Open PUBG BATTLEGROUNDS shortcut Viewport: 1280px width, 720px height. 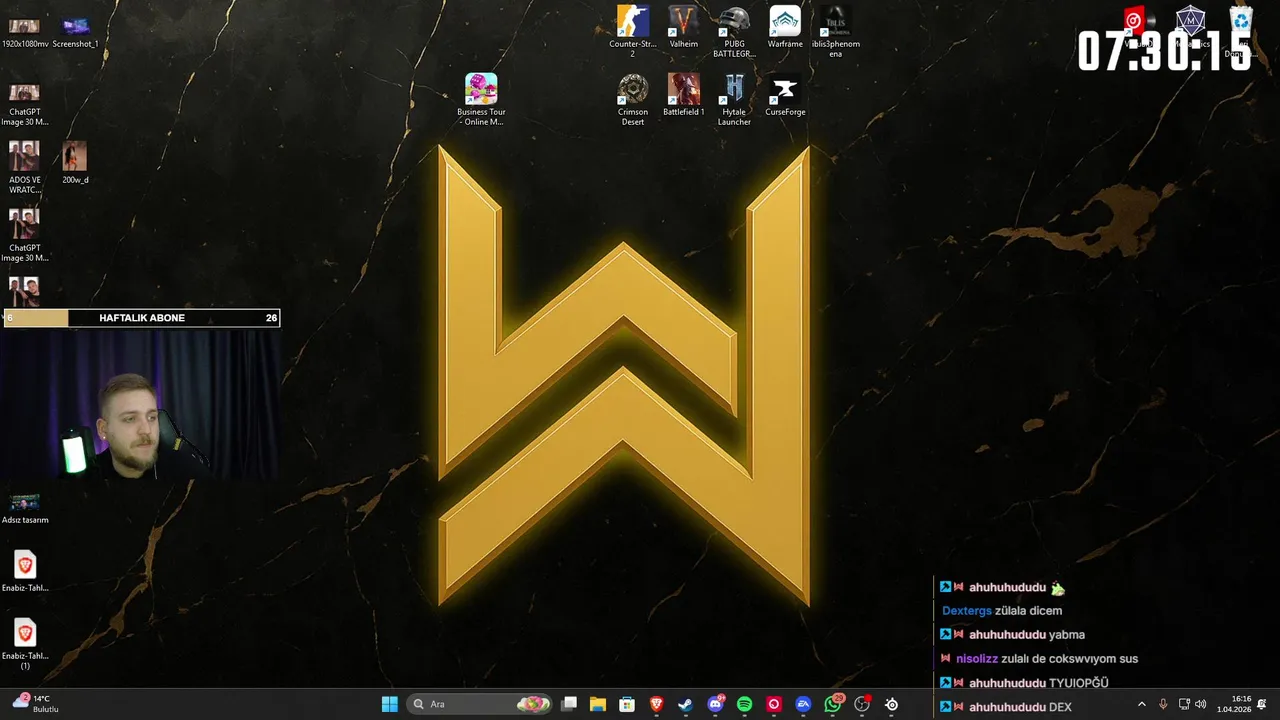734,31
